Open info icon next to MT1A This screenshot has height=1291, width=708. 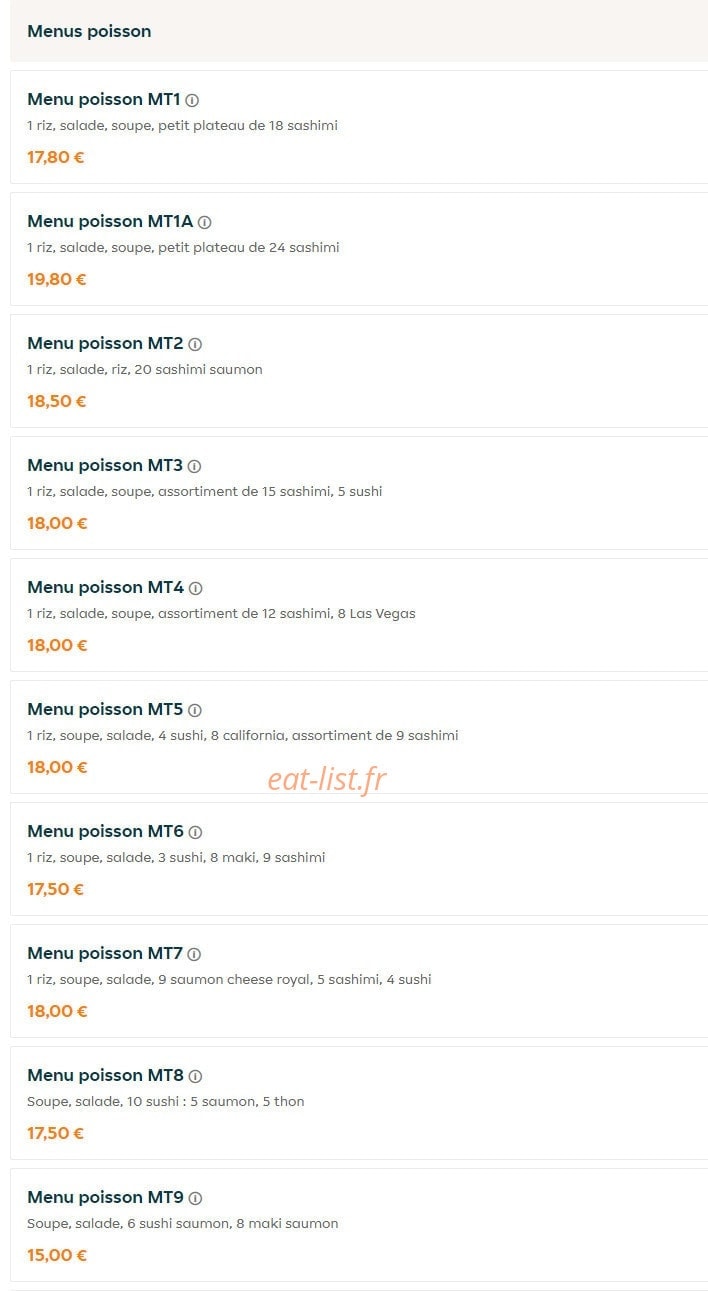click(204, 222)
